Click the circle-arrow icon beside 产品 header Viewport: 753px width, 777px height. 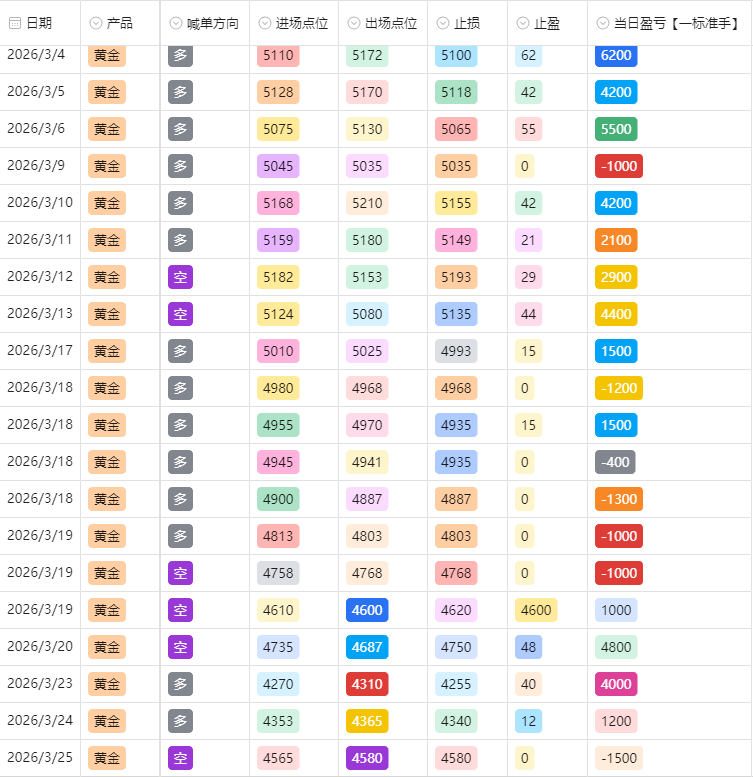[96, 23]
